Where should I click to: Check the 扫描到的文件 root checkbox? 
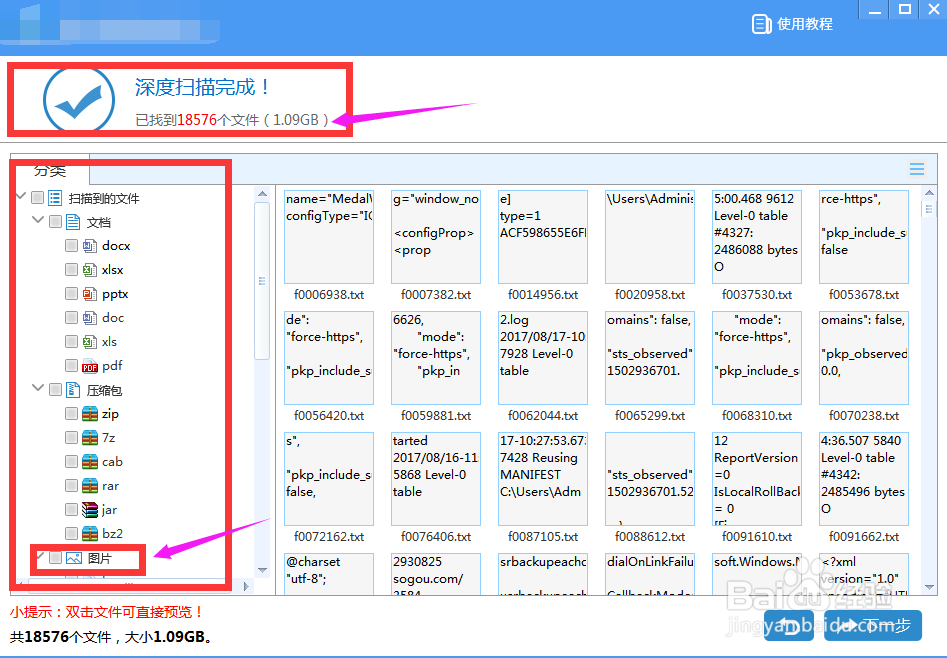37,198
